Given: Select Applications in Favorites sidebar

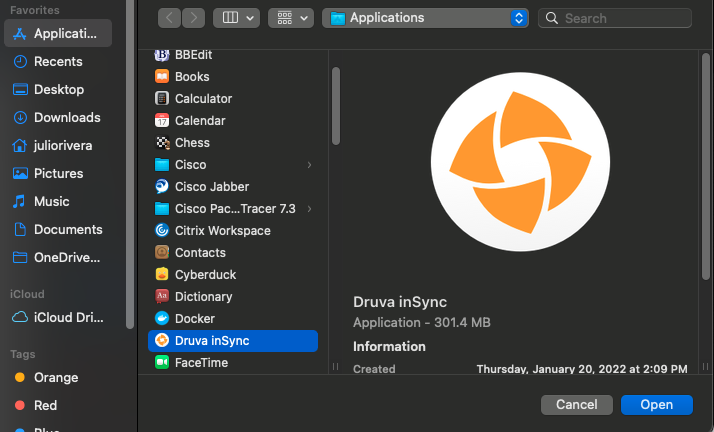Looking at the screenshot, I should click(58, 33).
